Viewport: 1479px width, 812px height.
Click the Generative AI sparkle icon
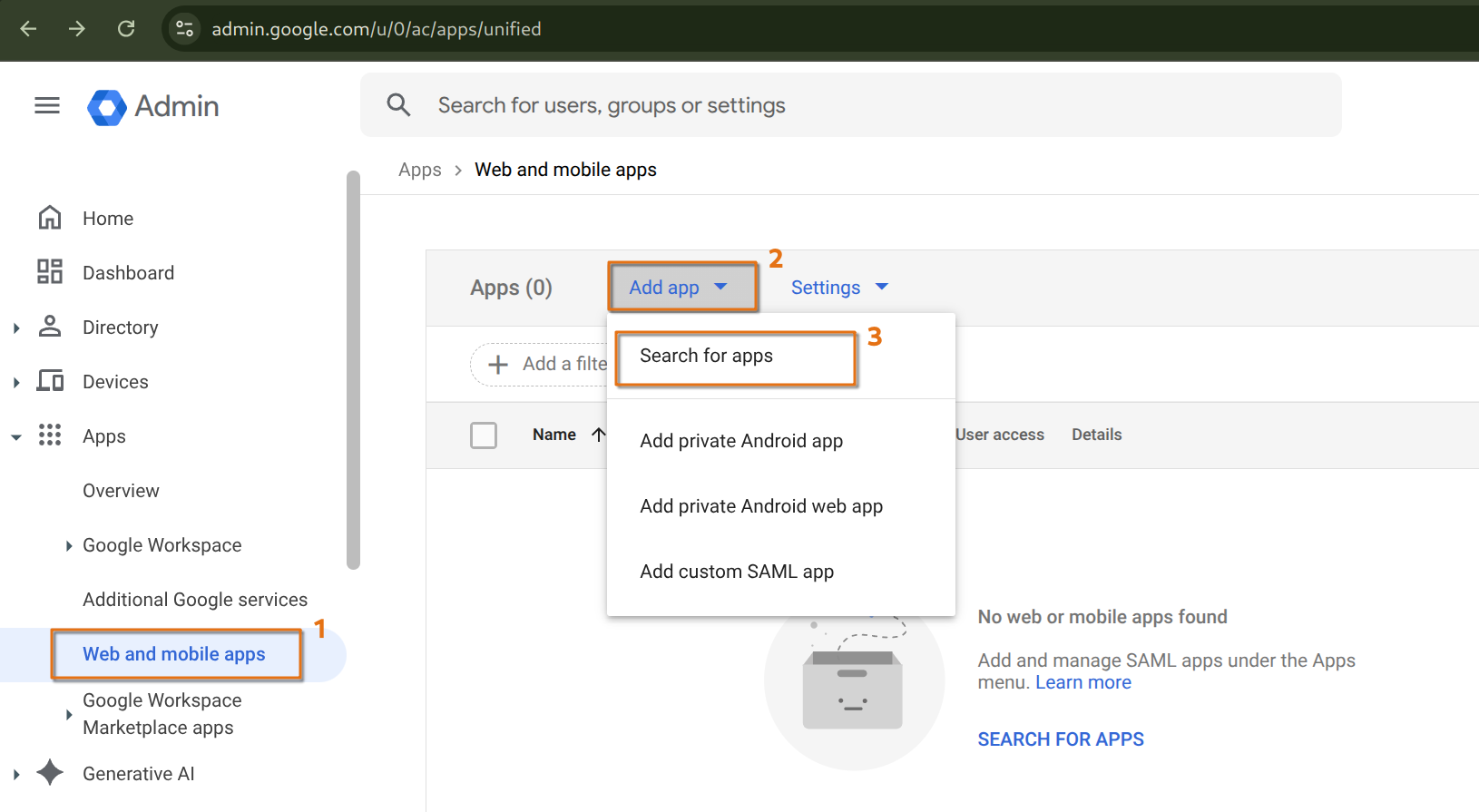click(x=50, y=773)
